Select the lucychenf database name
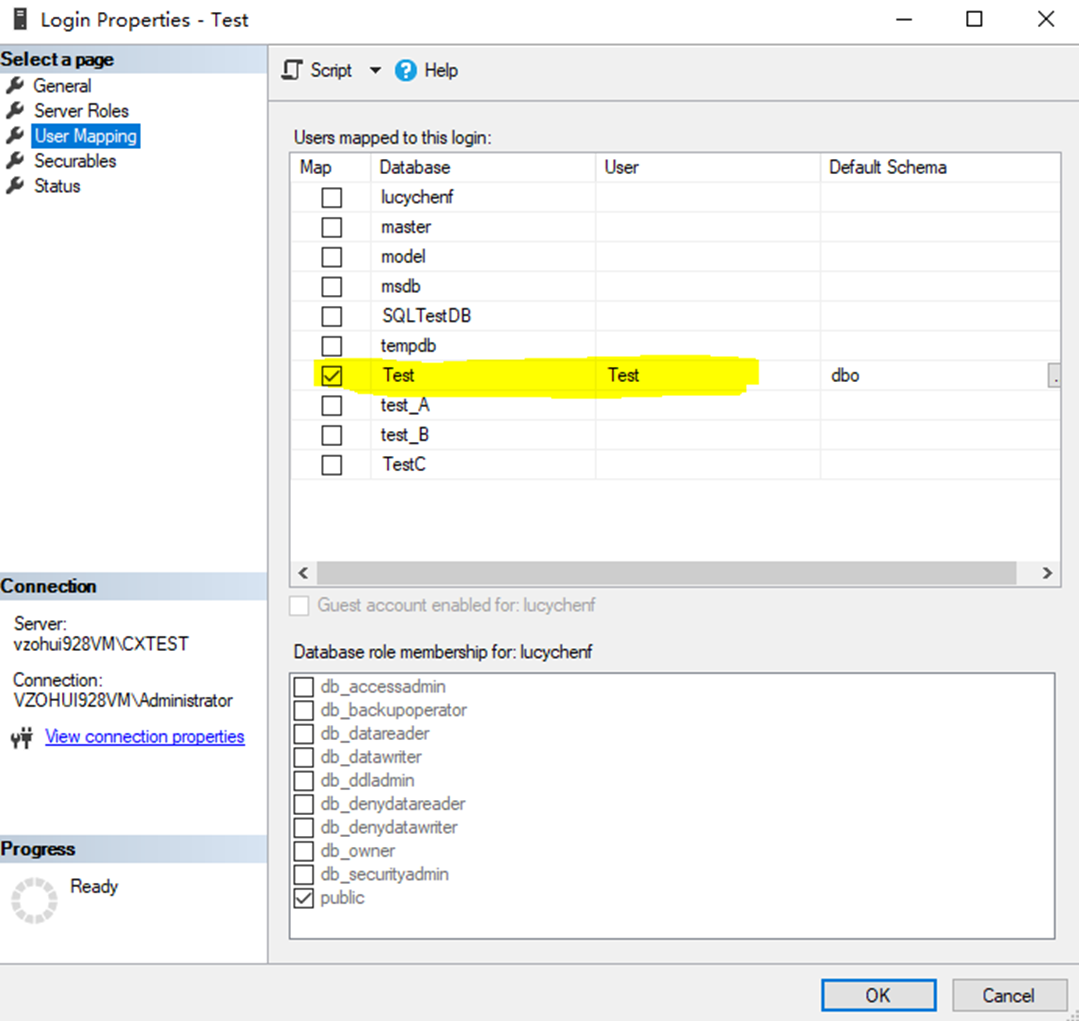Image resolution: width=1079 pixels, height=1021 pixels. 417,197
